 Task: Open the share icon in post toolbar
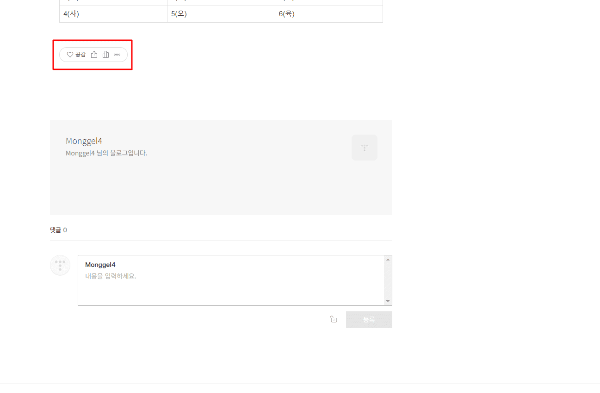(x=94, y=55)
